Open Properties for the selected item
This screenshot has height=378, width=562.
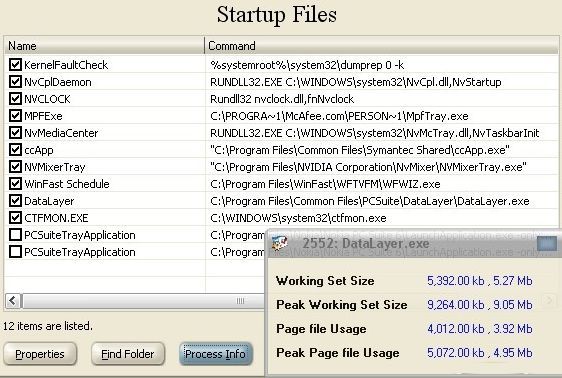40,354
